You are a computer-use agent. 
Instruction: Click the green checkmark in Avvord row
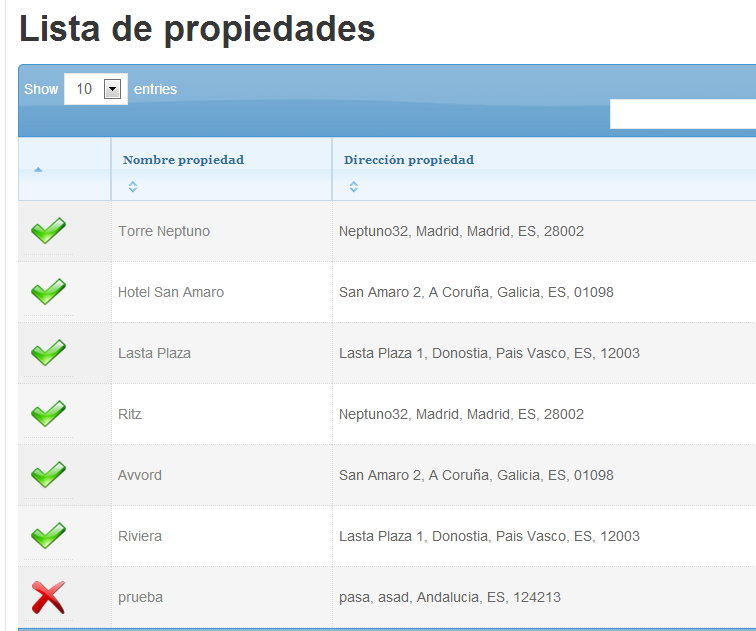[48, 474]
